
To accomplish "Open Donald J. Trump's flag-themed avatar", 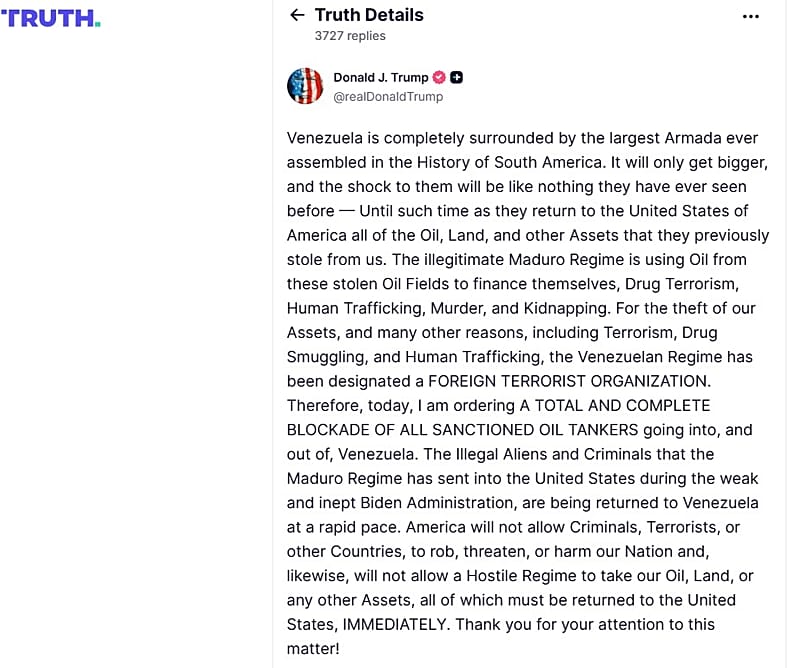I will tap(305, 86).
